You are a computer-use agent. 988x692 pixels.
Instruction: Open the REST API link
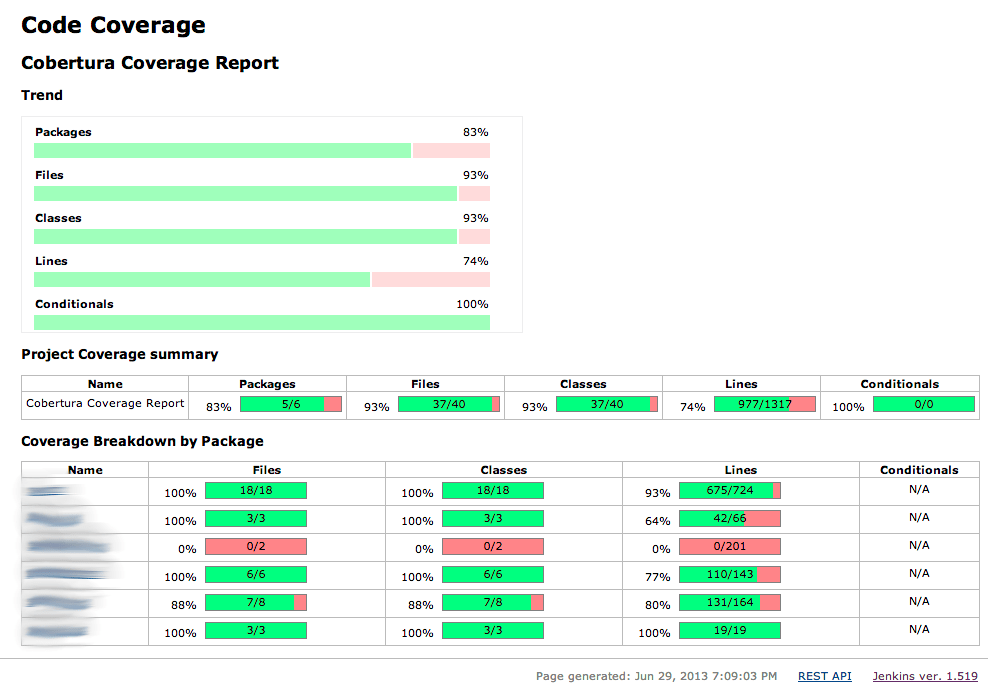coord(824,676)
